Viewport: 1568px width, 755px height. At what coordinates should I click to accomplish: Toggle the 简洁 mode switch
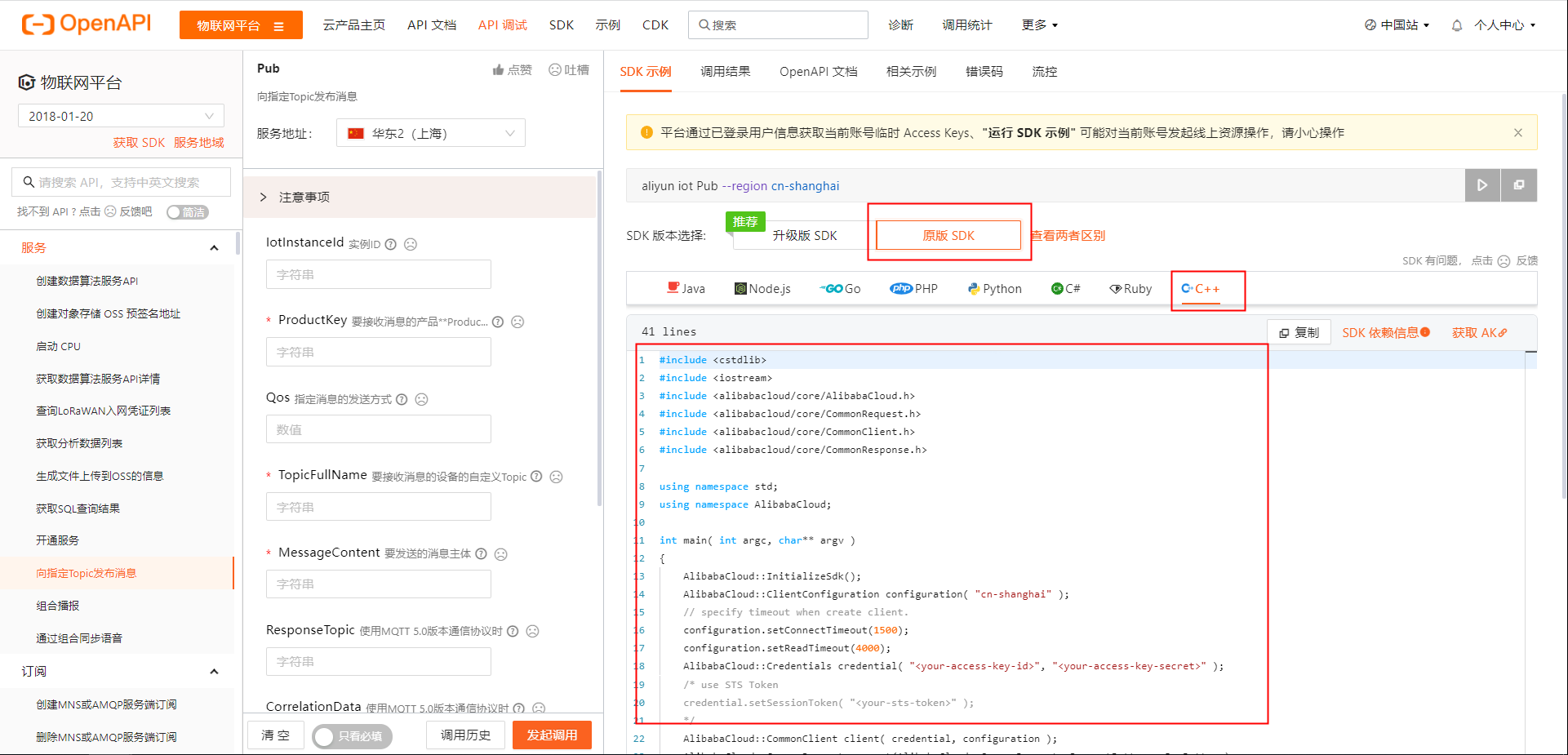188,212
